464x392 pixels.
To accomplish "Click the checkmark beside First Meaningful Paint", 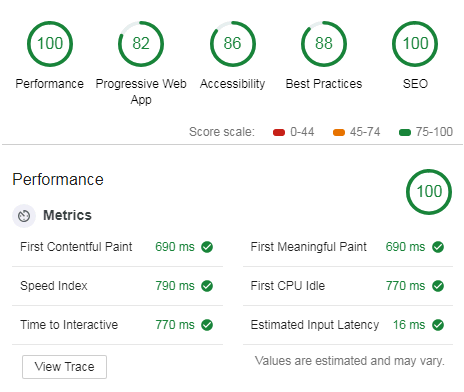I will coord(438,247).
